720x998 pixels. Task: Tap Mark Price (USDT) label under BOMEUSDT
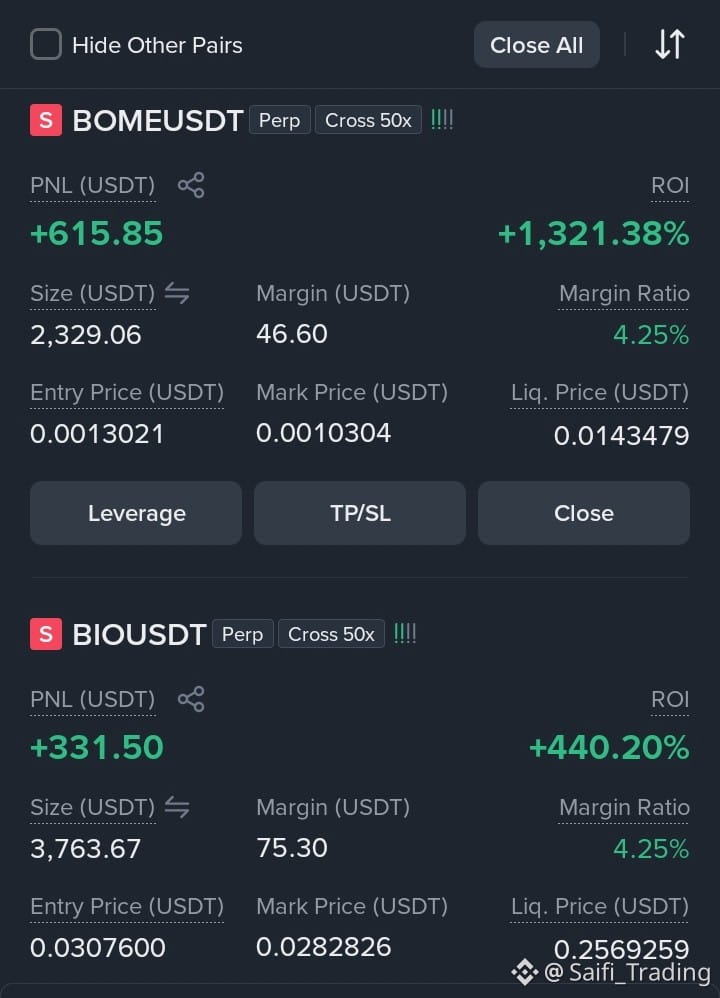352,393
